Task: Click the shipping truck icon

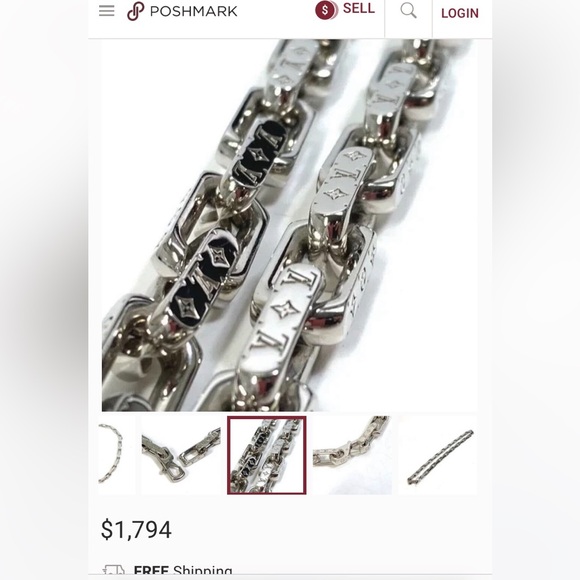Action: click(113, 570)
